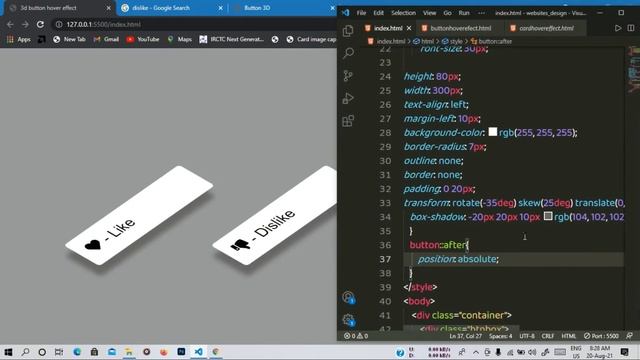Click 'Port : 5500' Live Server status
This screenshot has width=640, height=360.
(x=601, y=336)
